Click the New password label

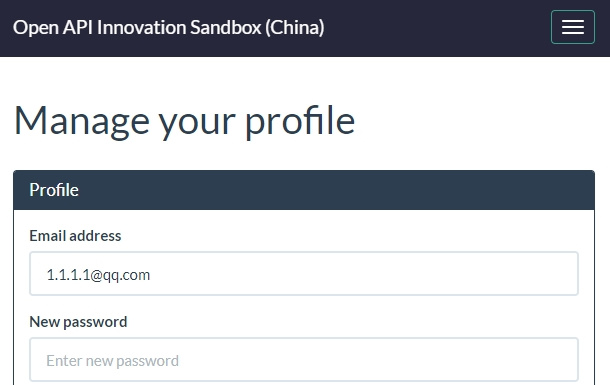78,322
